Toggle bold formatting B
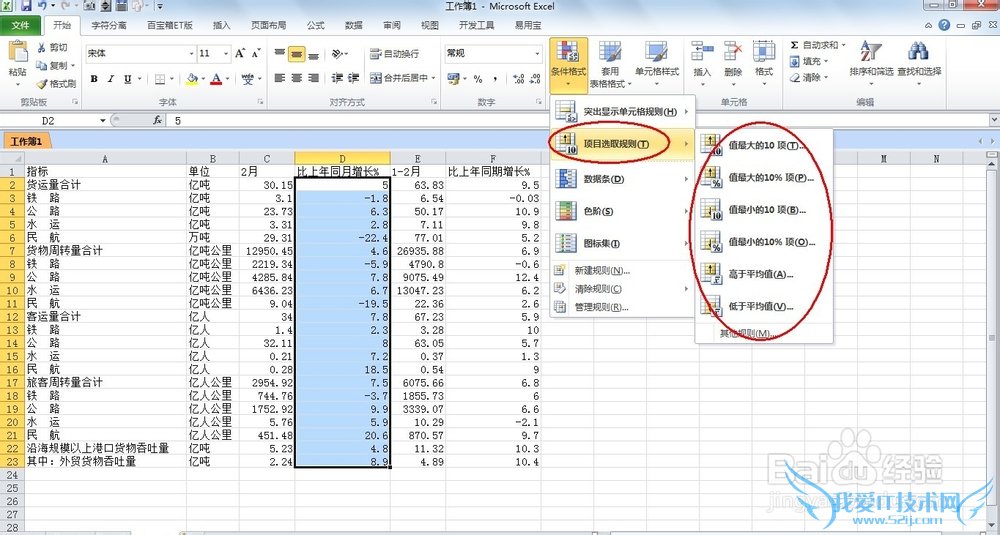The width and height of the screenshot is (1000, 535). pyautogui.click(x=94, y=78)
